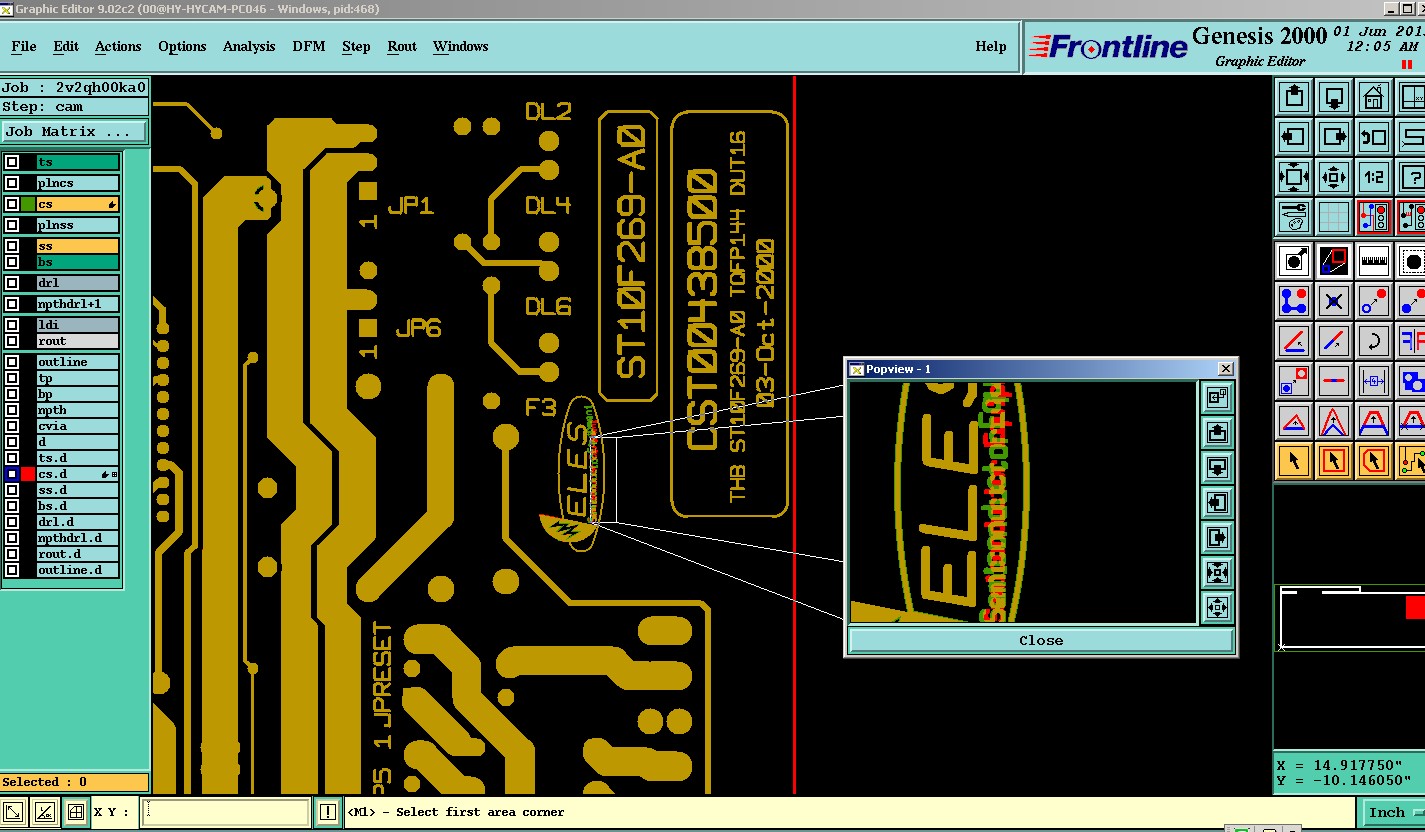Open the Edit menu
The width and height of the screenshot is (1425, 832).
66,46
